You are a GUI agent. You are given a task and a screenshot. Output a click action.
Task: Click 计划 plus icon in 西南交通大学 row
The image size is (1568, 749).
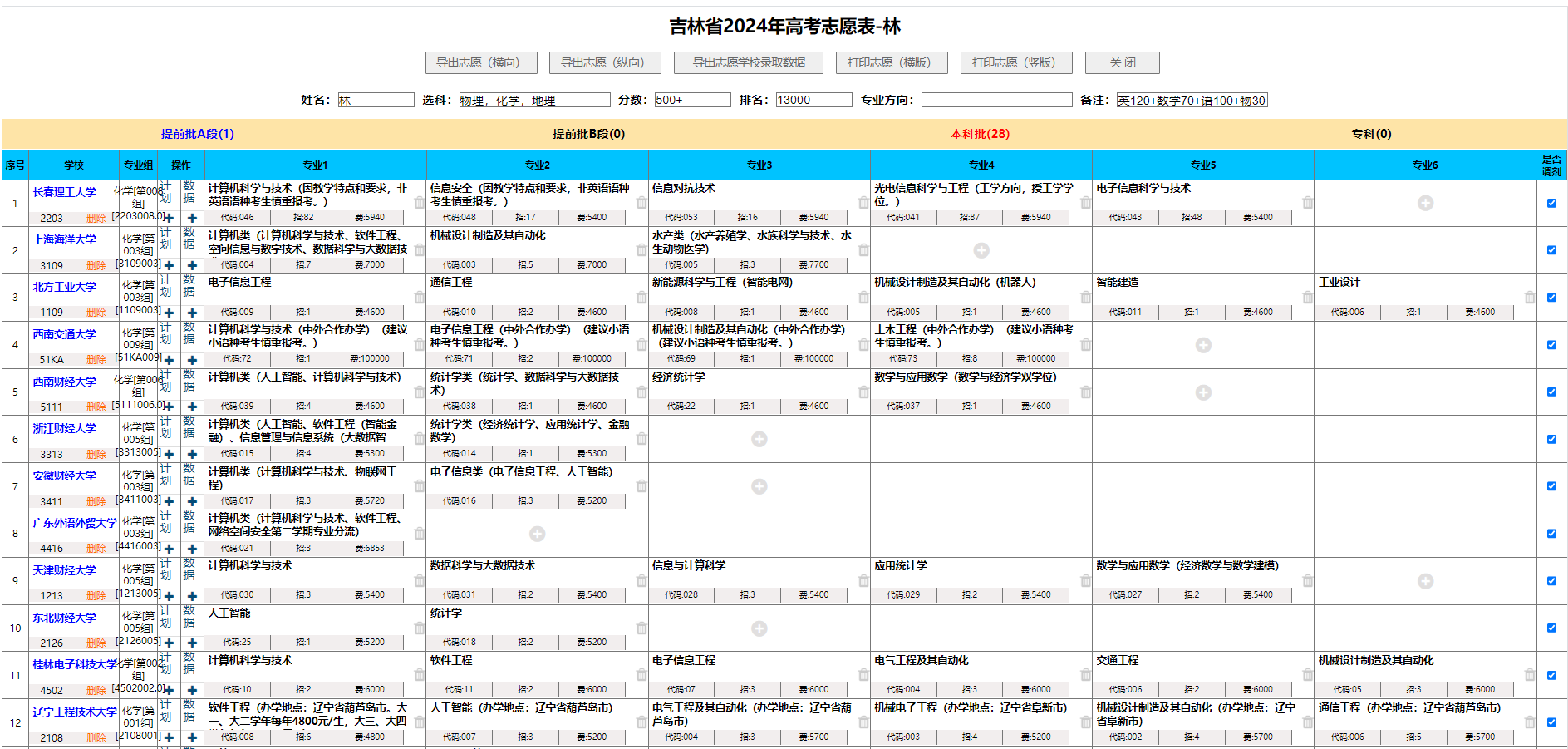tap(169, 360)
